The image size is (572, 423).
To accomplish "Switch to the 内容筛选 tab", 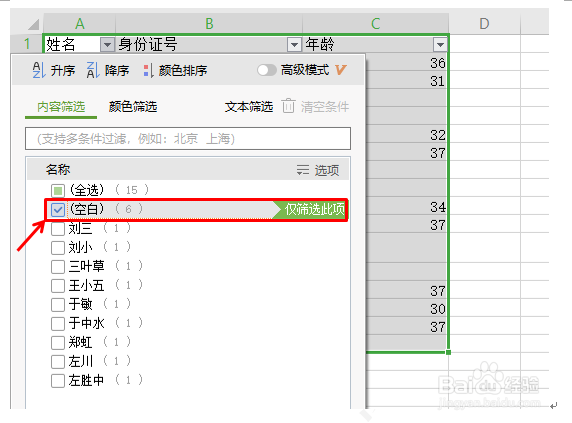I will pos(61,107).
